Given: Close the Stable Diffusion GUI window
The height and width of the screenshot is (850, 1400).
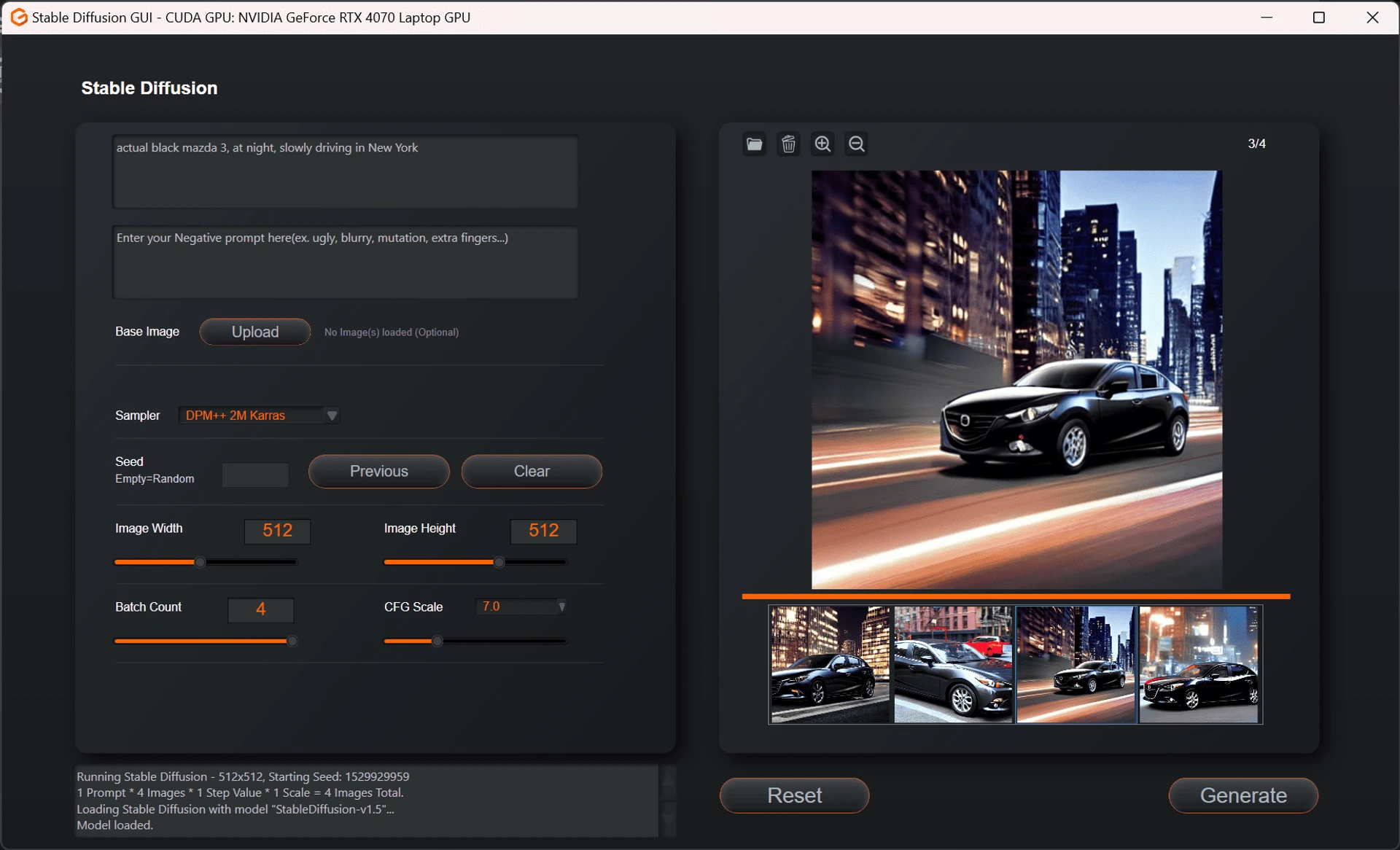Looking at the screenshot, I should pos(1372,17).
